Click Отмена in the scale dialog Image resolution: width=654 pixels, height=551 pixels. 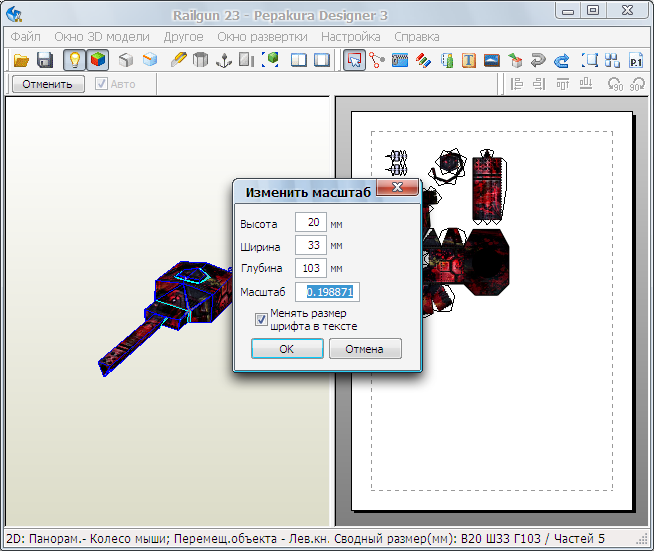click(x=365, y=348)
